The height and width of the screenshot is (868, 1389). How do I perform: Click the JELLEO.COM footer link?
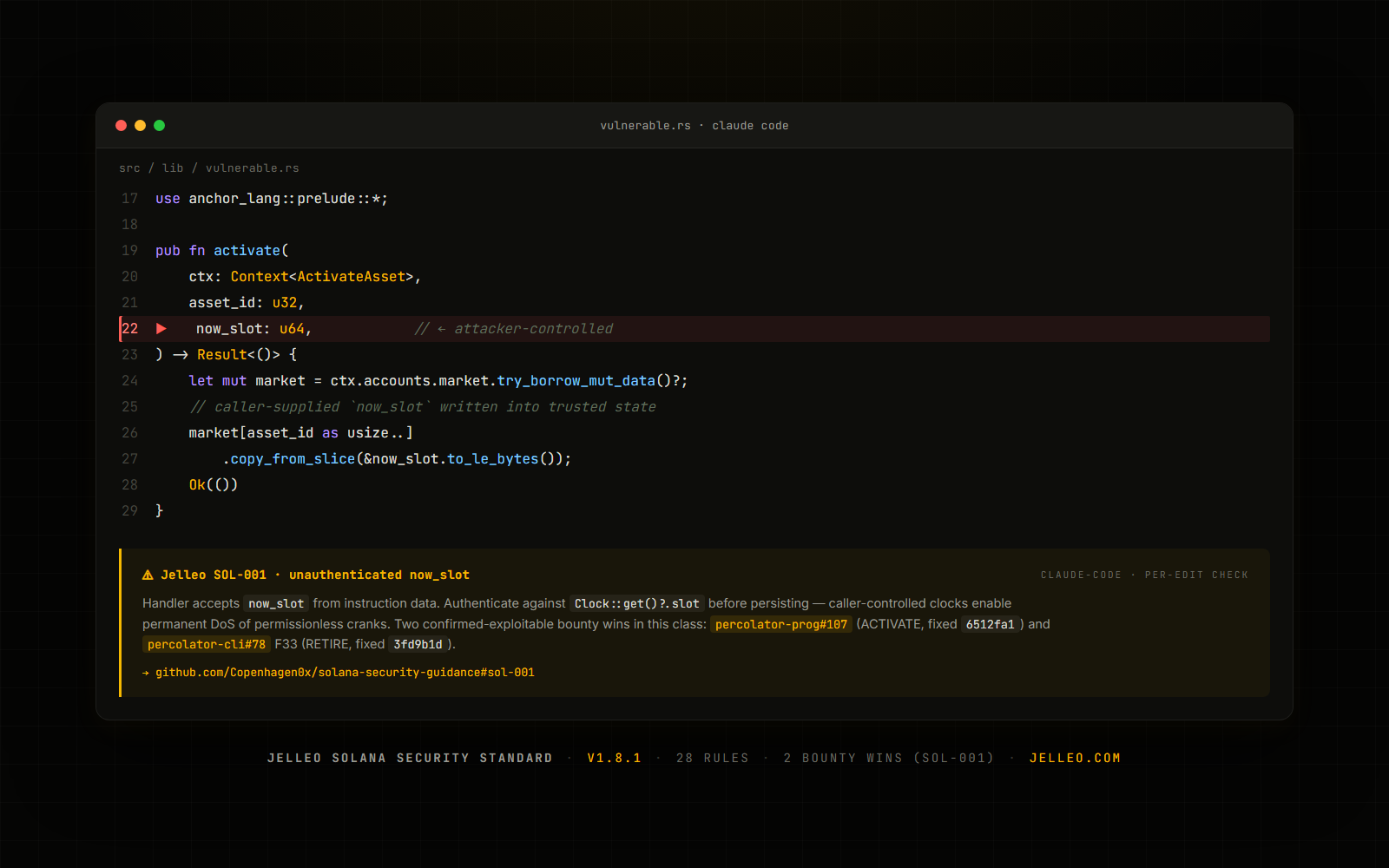pyautogui.click(x=1075, y=758)
